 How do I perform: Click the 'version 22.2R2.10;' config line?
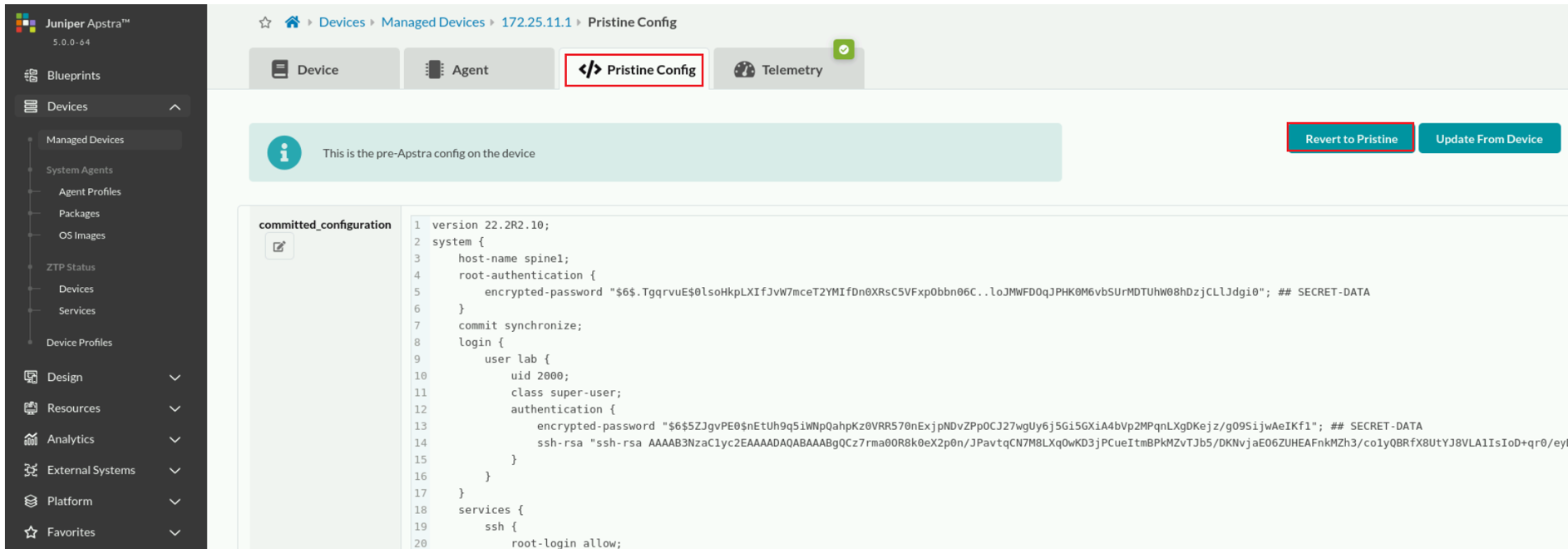click(x=491, y=225)
